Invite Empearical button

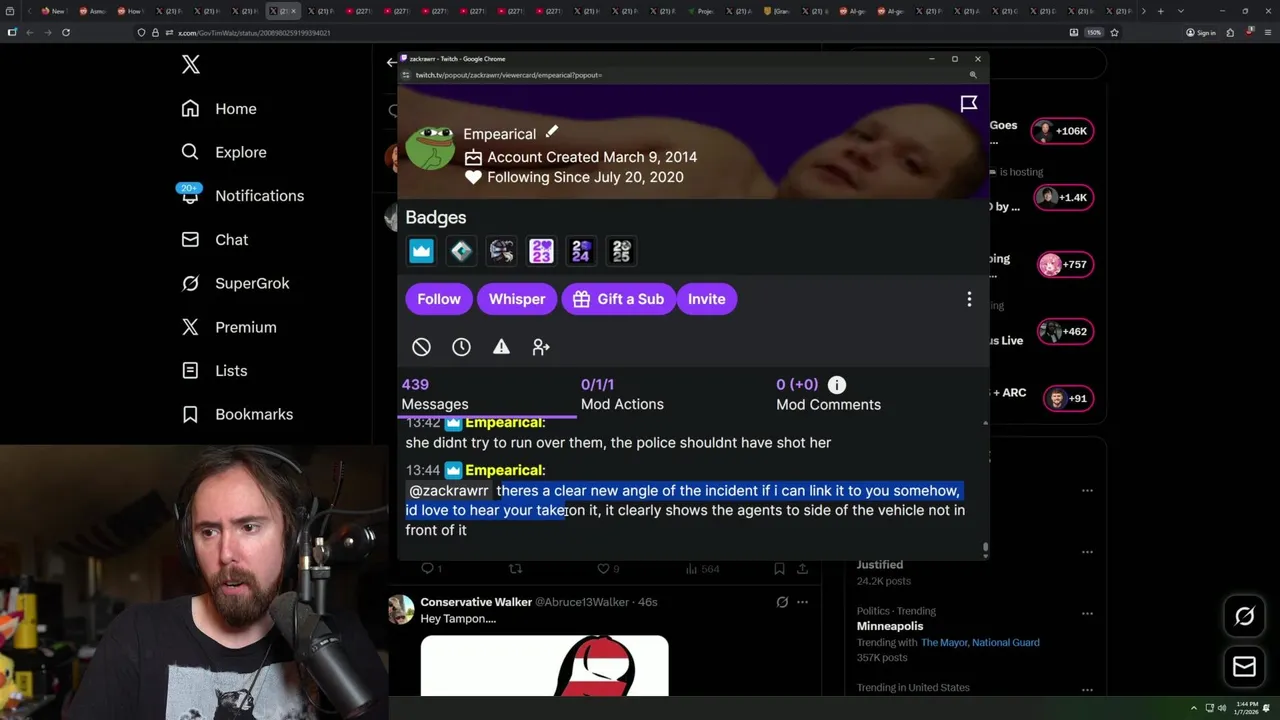pos(707,299)
